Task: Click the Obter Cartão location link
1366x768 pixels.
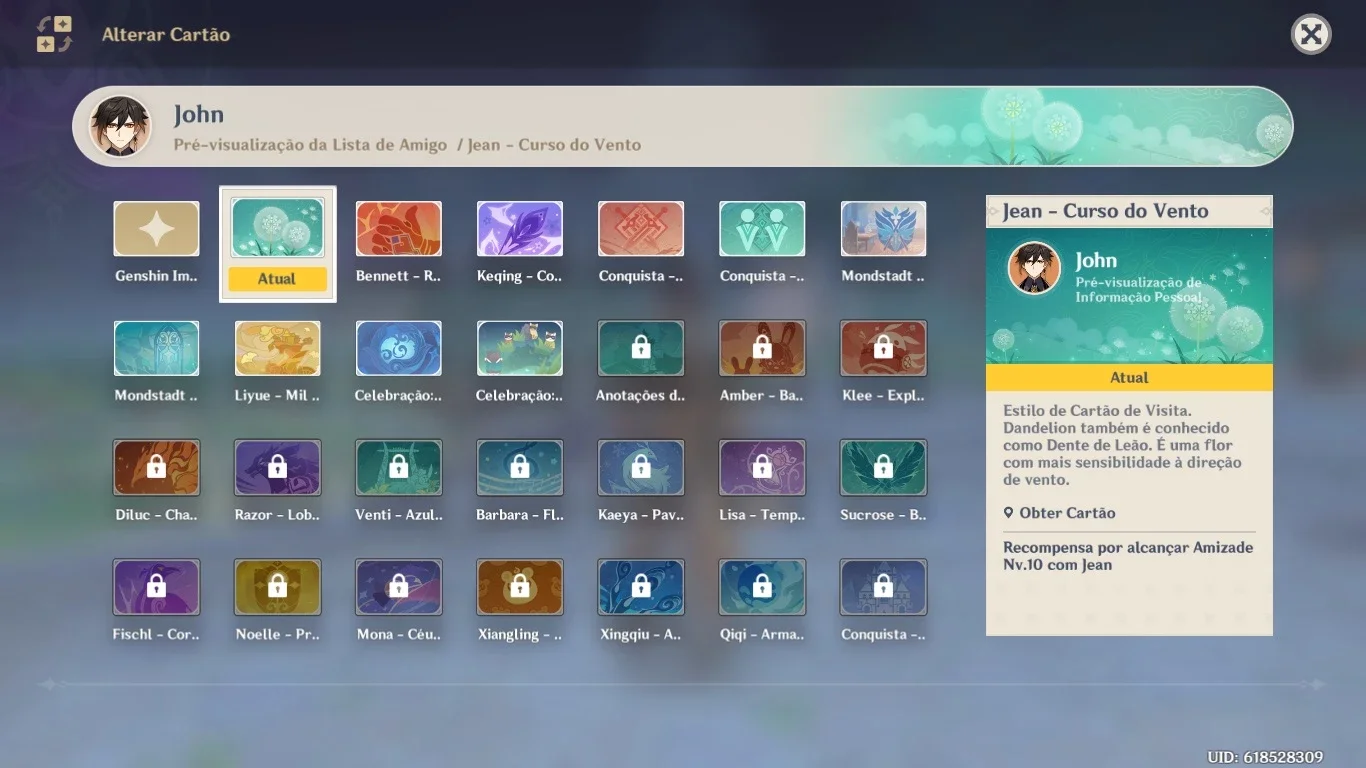Action: 1059,513
